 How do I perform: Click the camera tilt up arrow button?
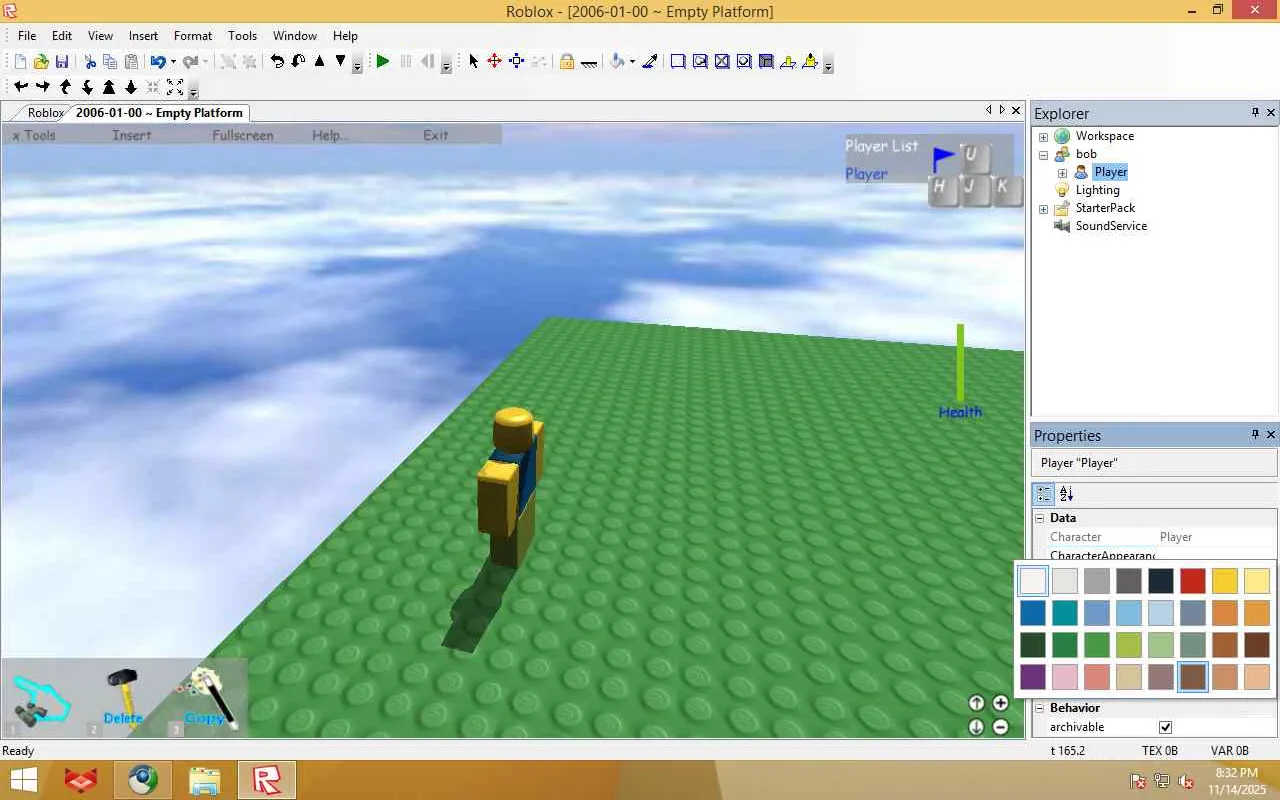coord(977,703)
